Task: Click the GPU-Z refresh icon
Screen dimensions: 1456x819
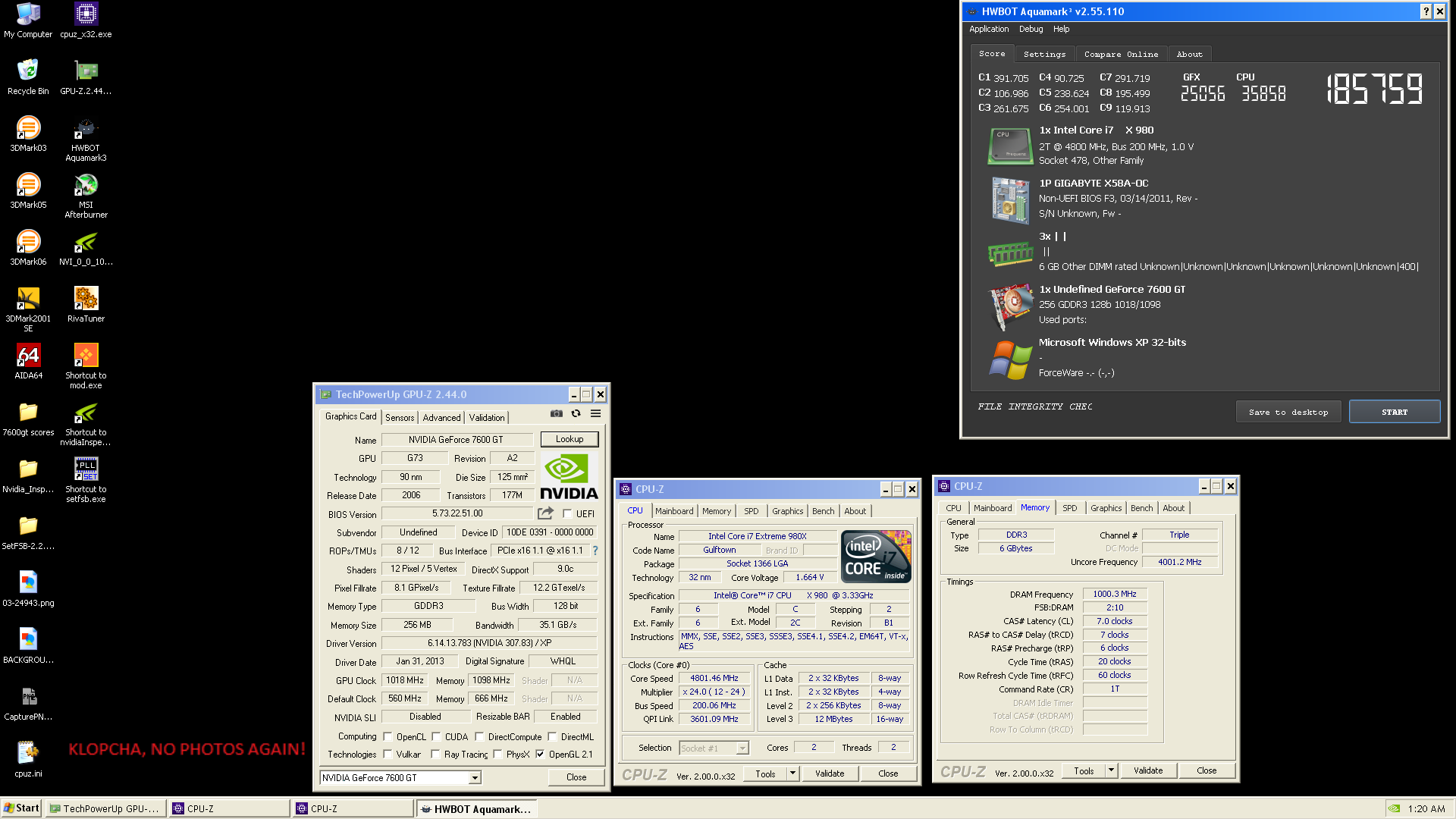Action: (x=576, y=413)
